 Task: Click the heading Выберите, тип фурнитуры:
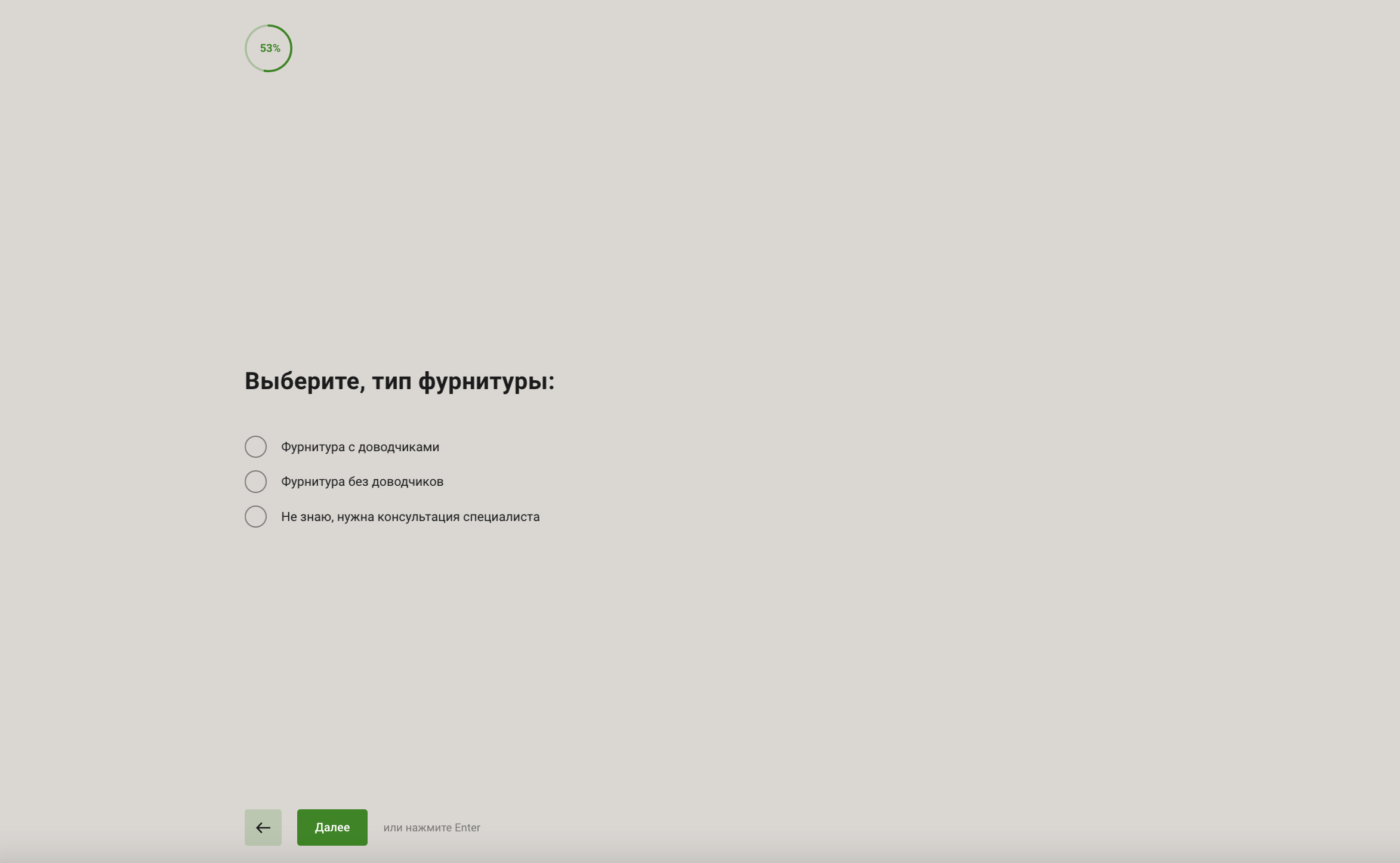tap(399, 381)
